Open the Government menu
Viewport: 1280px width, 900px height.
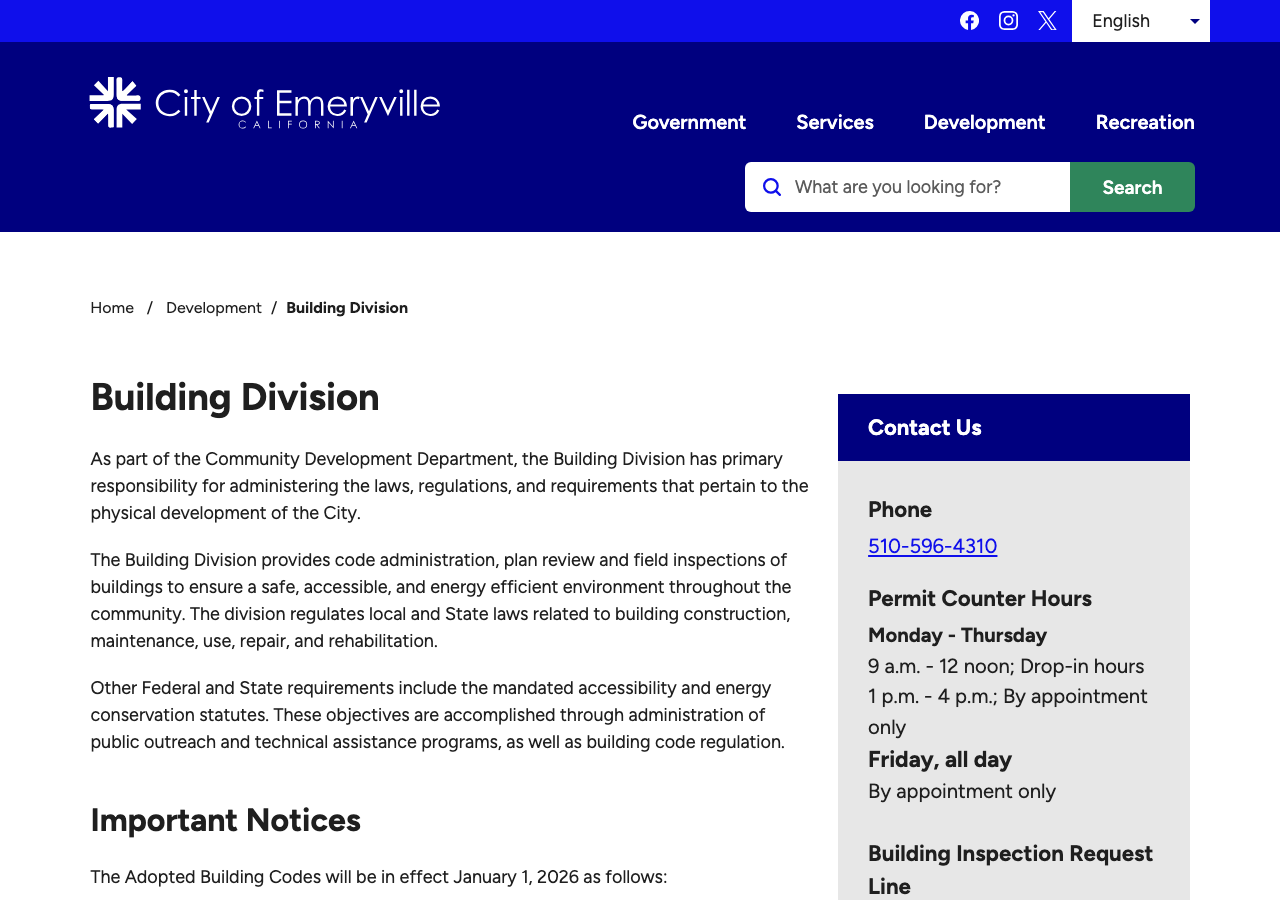tap(689, 122)
